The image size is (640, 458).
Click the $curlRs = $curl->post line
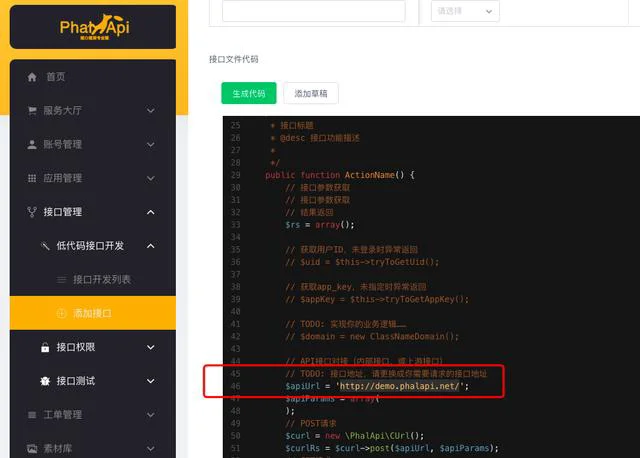click(x=392, y=448)
